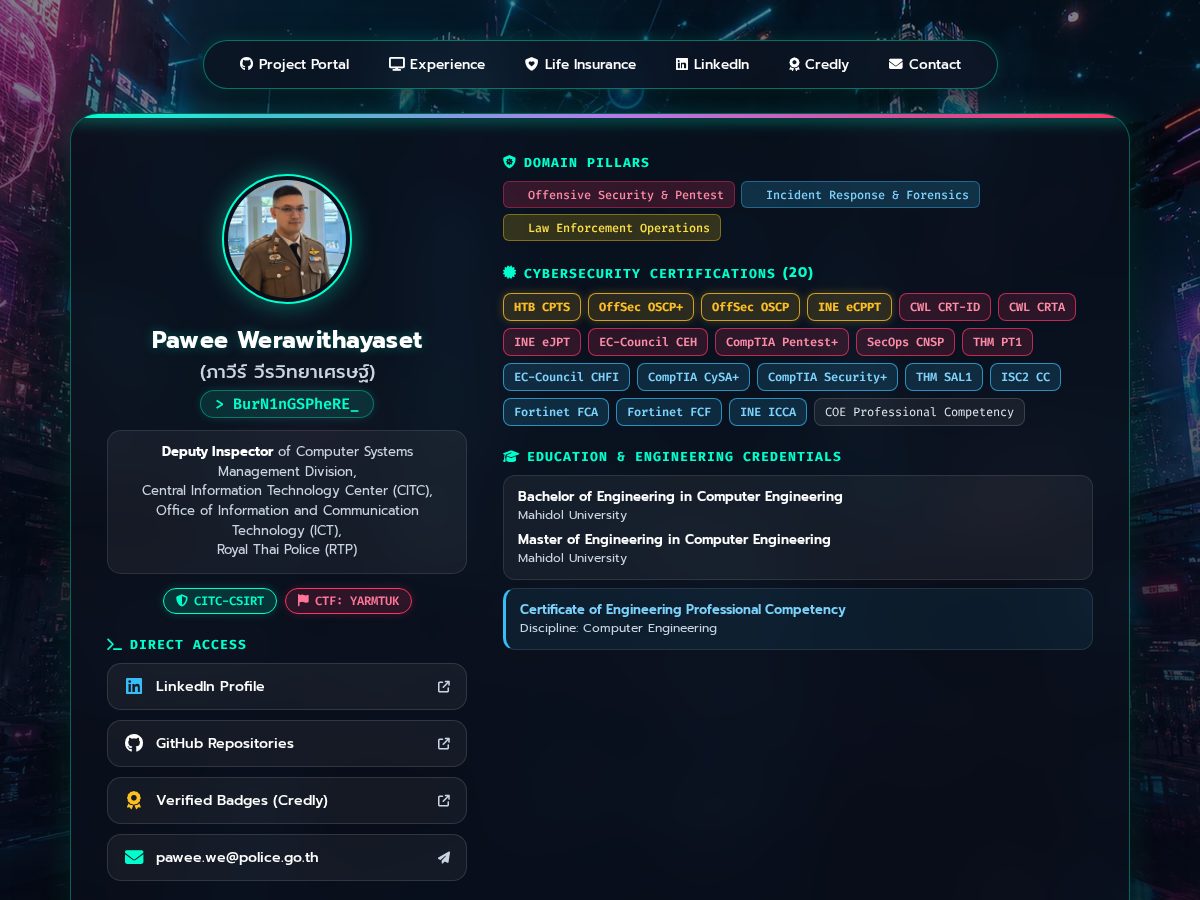Click the profile photo avatar
Screen dimensions: 1200x900
pos(287,239)
